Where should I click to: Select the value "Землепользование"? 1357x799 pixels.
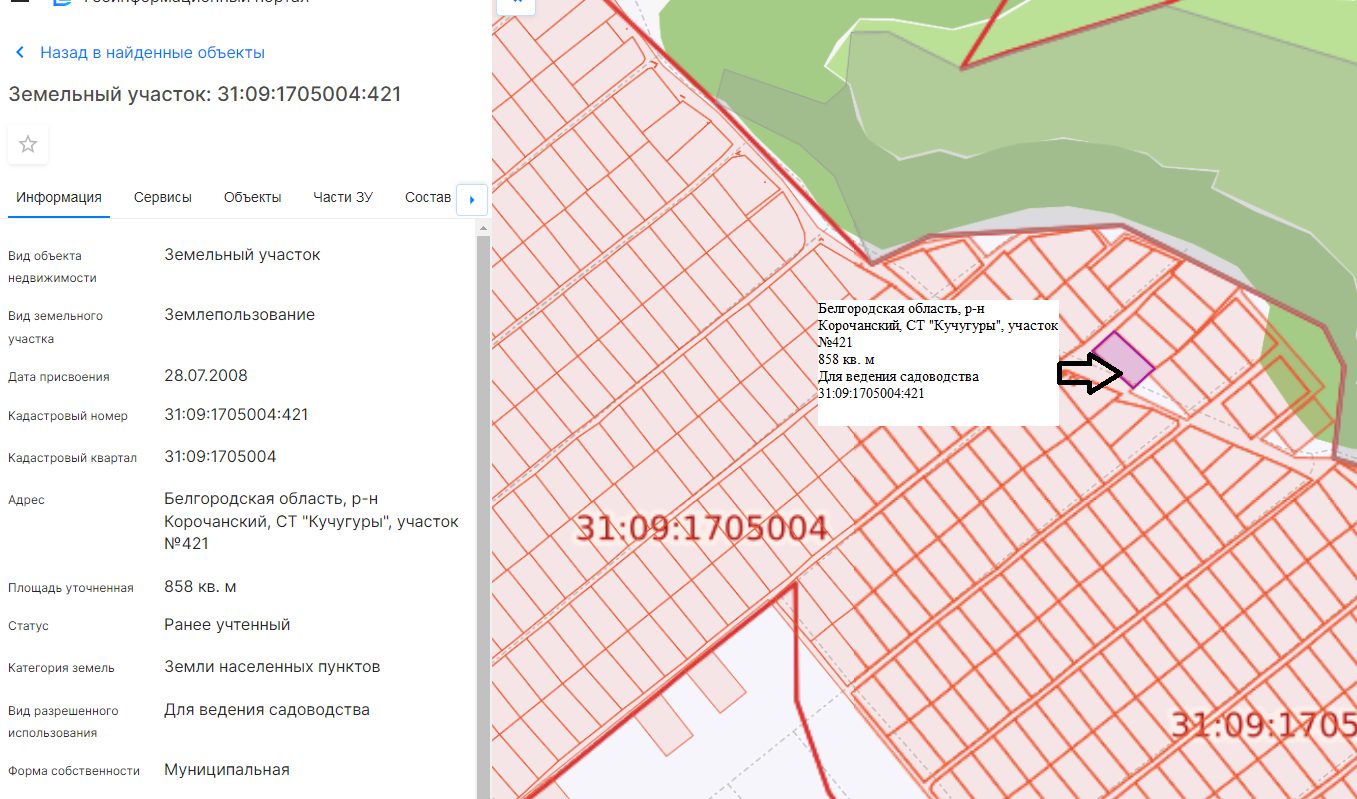239,315
